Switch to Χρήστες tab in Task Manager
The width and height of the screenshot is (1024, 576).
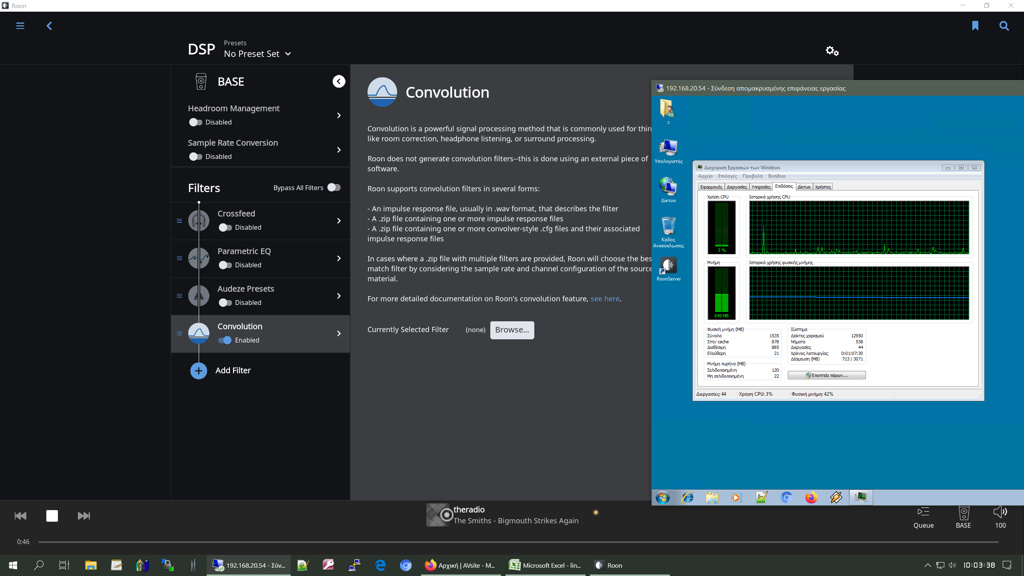click(x=823, y=187)
